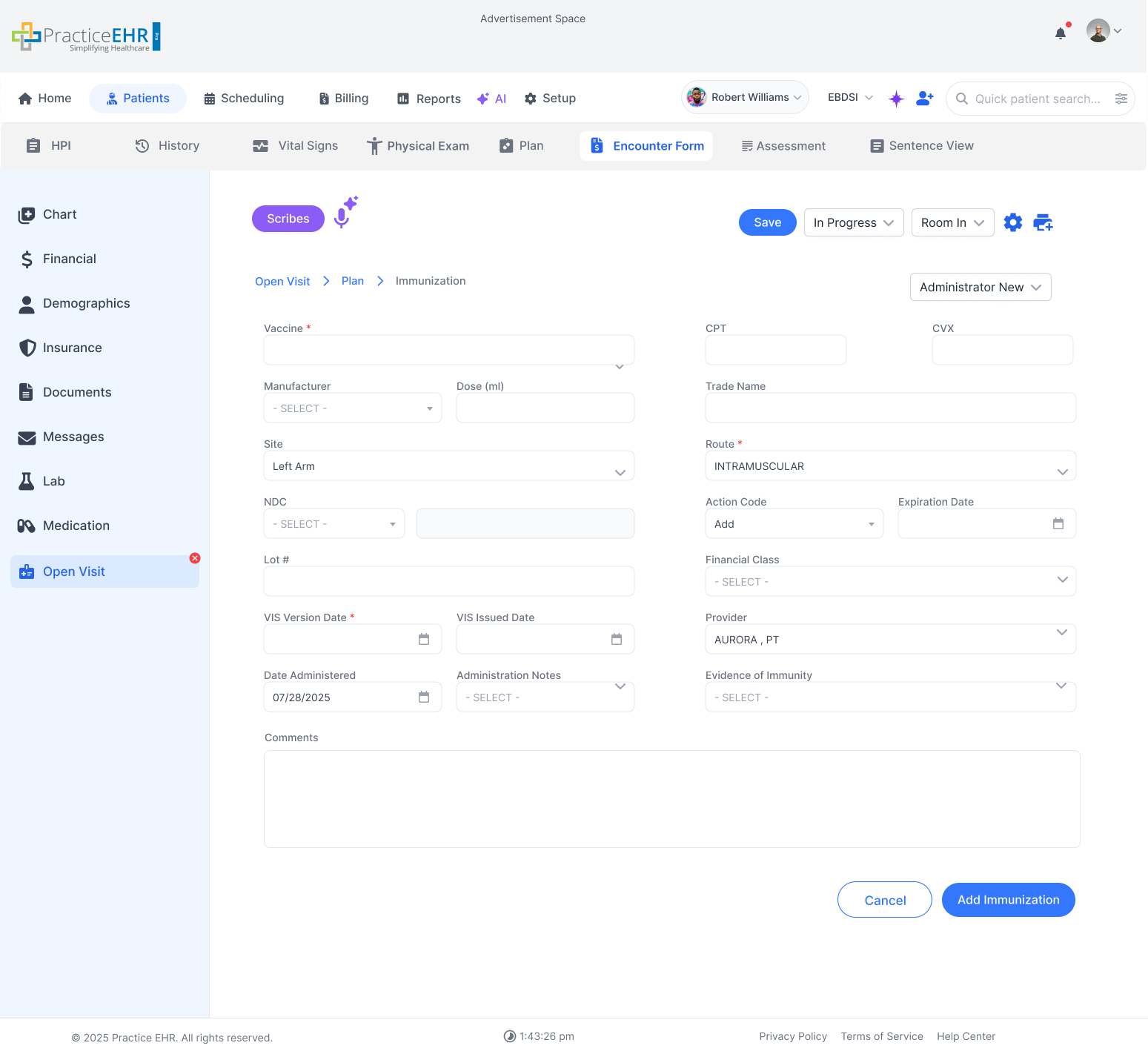Click the notification bell icon

(x=1060, y=33)
